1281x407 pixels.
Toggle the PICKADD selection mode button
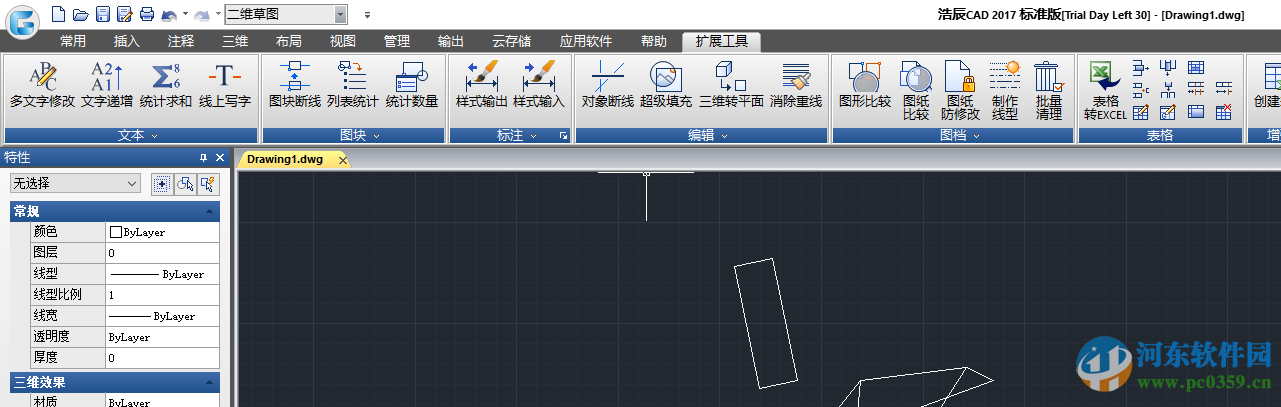click(x=161, y=183)
